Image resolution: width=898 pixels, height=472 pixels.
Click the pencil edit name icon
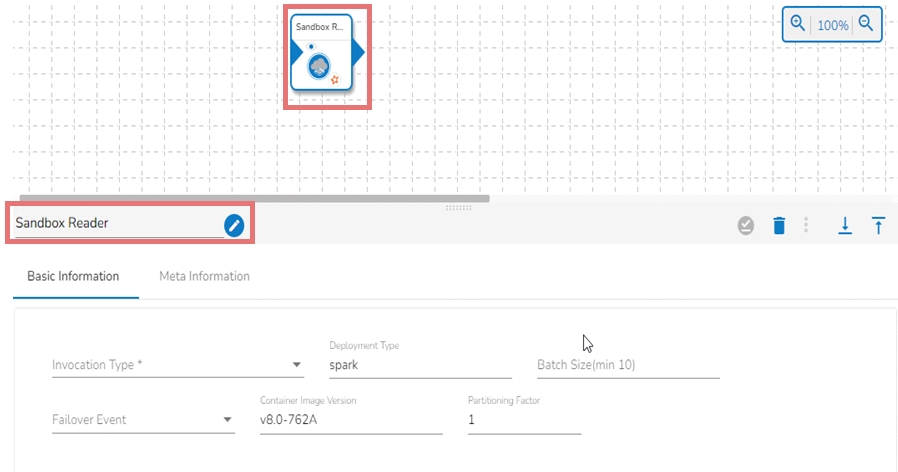(x=233, y=224)
